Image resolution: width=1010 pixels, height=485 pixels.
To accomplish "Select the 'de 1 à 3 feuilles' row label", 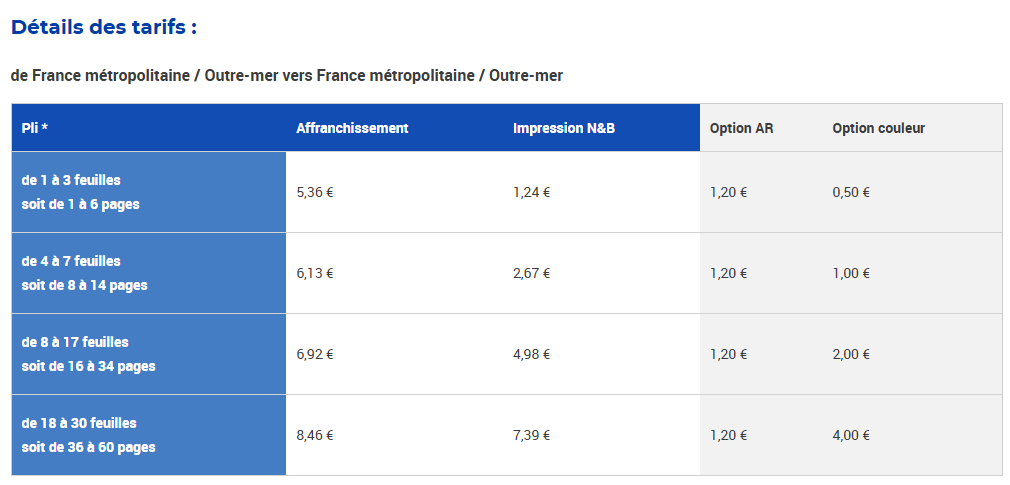I will tap(71, 180).
